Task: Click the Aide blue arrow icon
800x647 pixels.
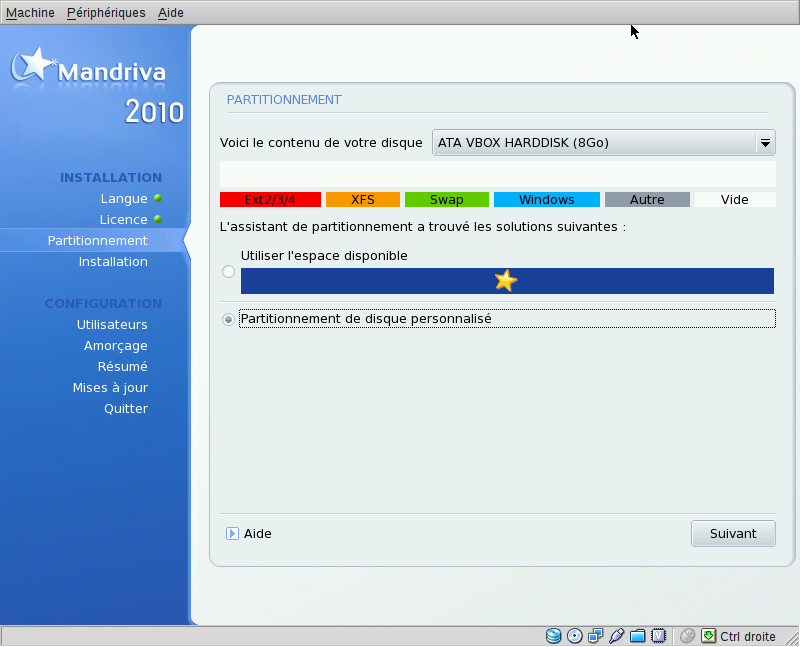Action: coord(232,534)
